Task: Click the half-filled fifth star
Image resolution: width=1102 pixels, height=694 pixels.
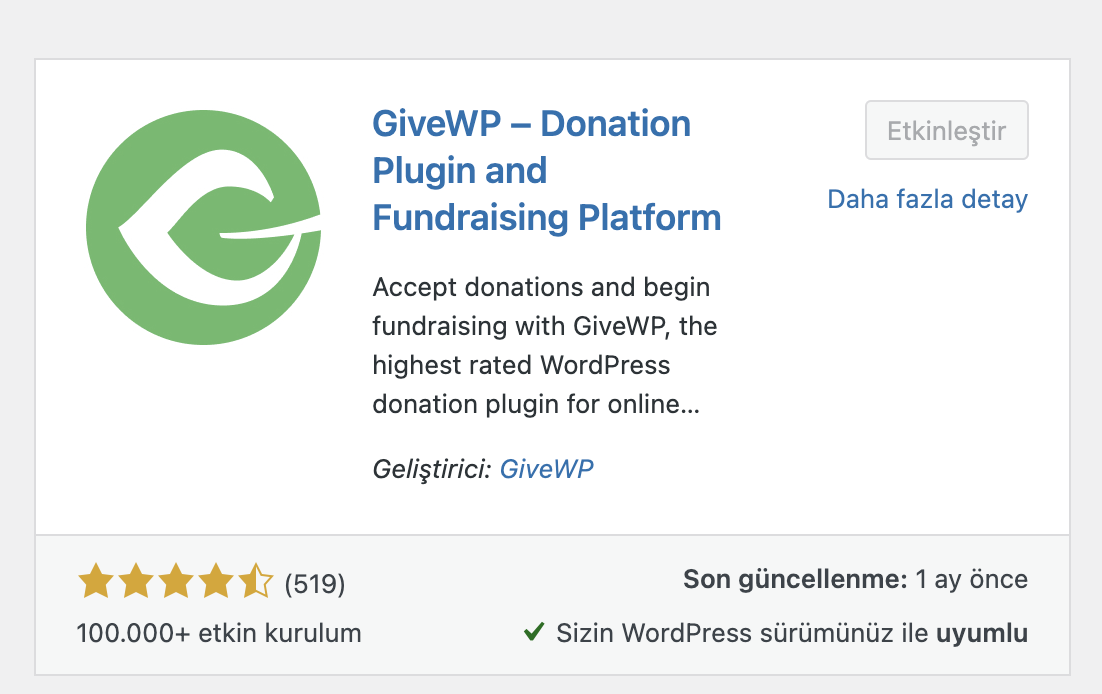Action: coord(255,581)
